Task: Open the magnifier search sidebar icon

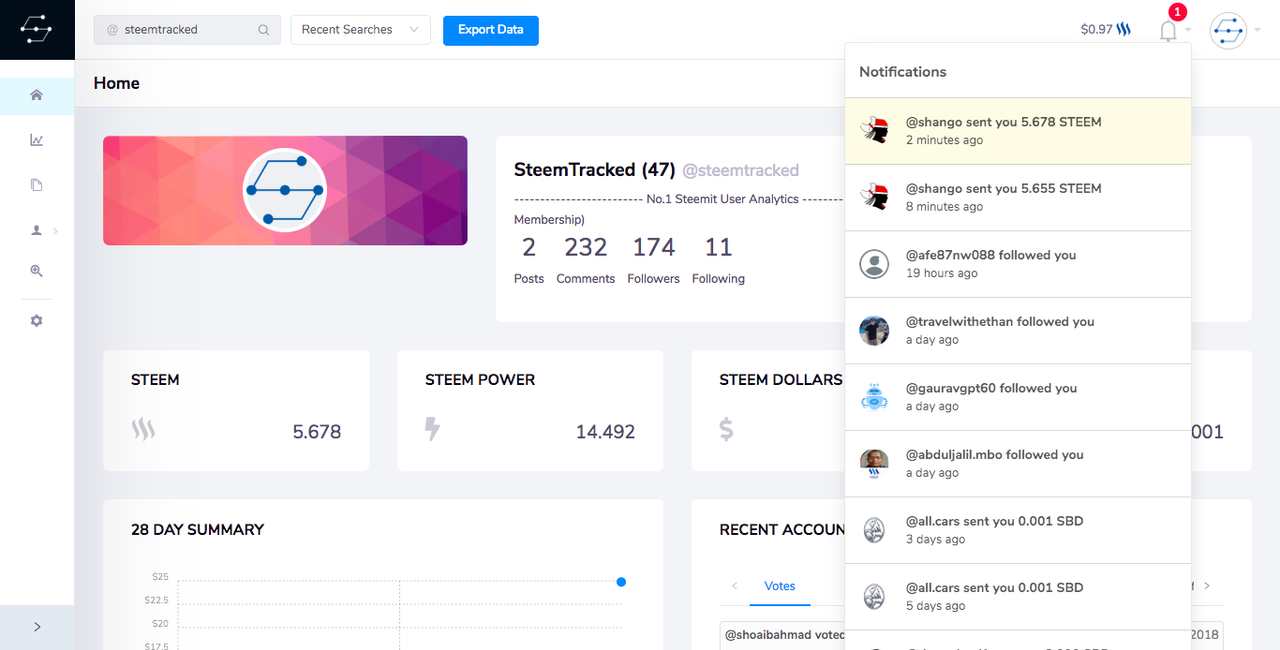Action: tap(37, 271)
